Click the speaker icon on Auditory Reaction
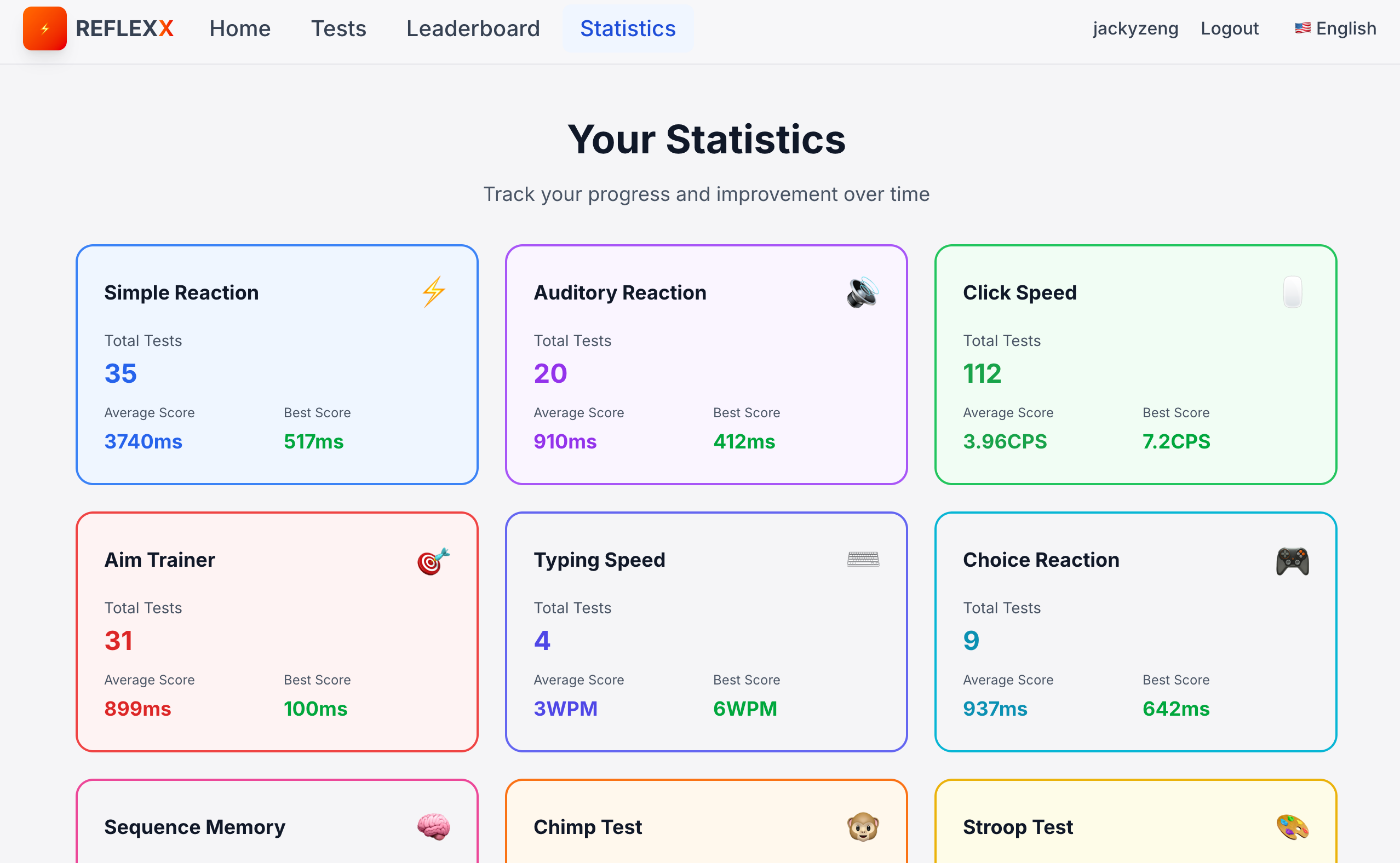 tap(862, 292)
